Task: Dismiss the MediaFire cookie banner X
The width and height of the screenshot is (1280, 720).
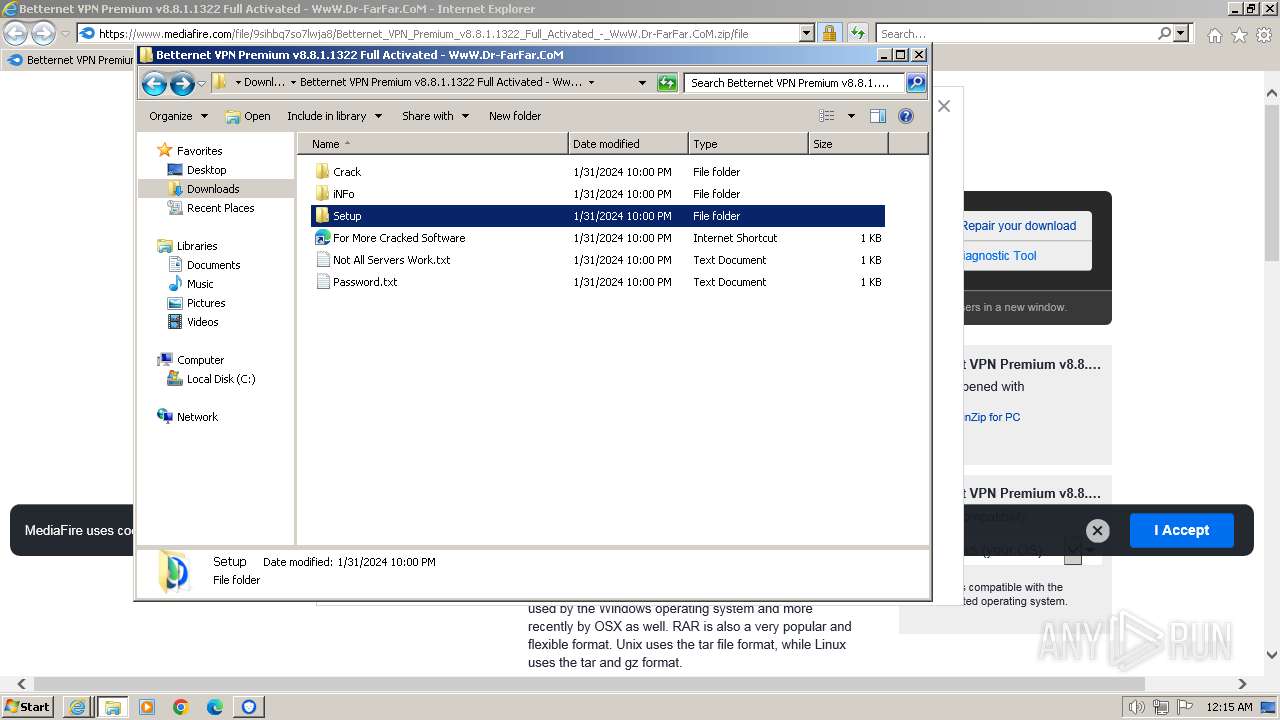Action: click(x=1097, y=531)
